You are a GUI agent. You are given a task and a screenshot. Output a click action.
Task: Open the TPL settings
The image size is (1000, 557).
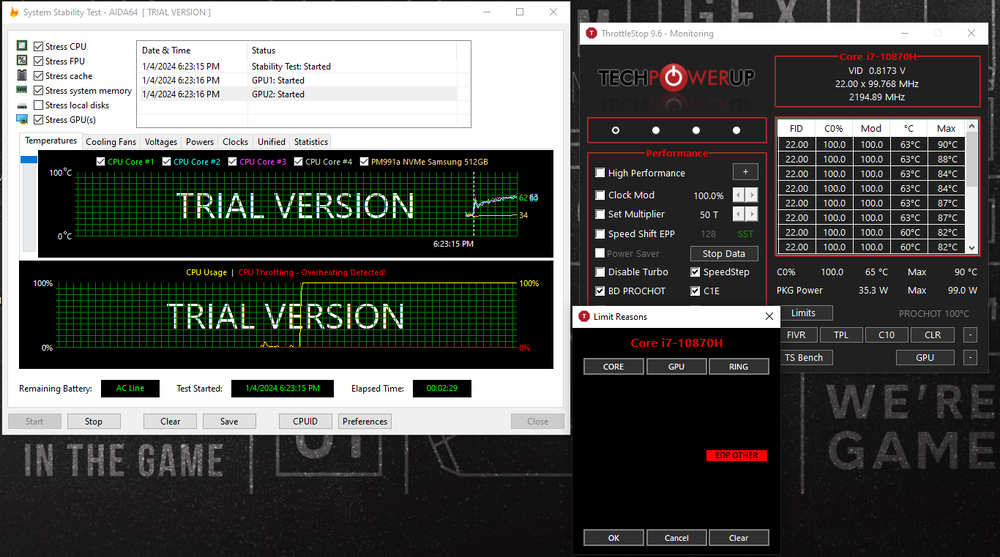pos(841,335)
